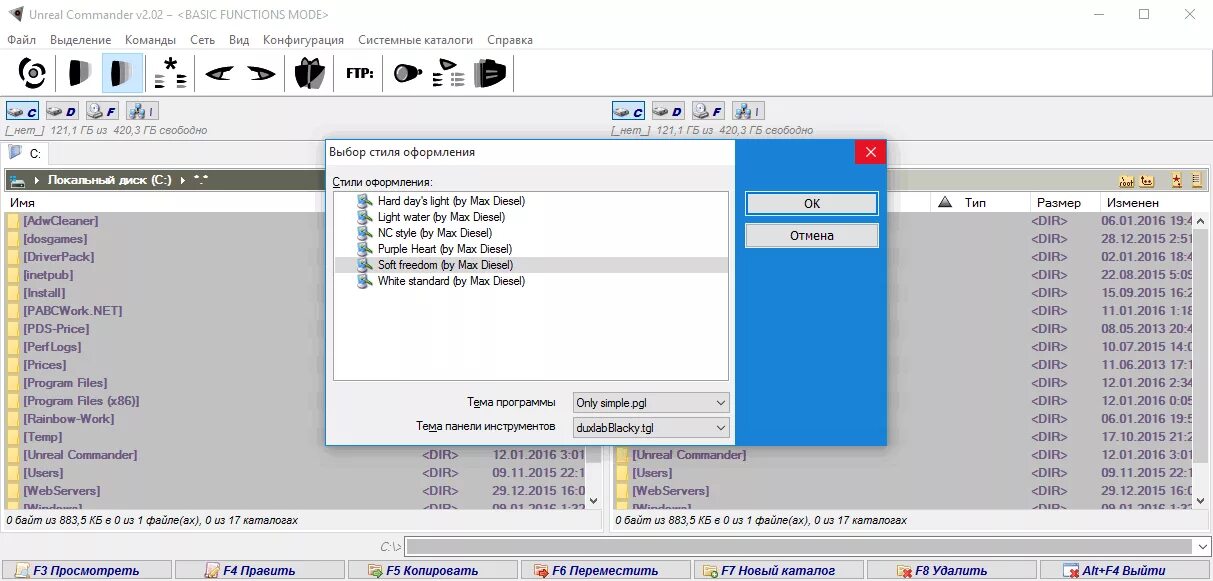
Task: Open the FTP: connection toolbar icon
Action: pyautogui.click(x=360, y=73)
